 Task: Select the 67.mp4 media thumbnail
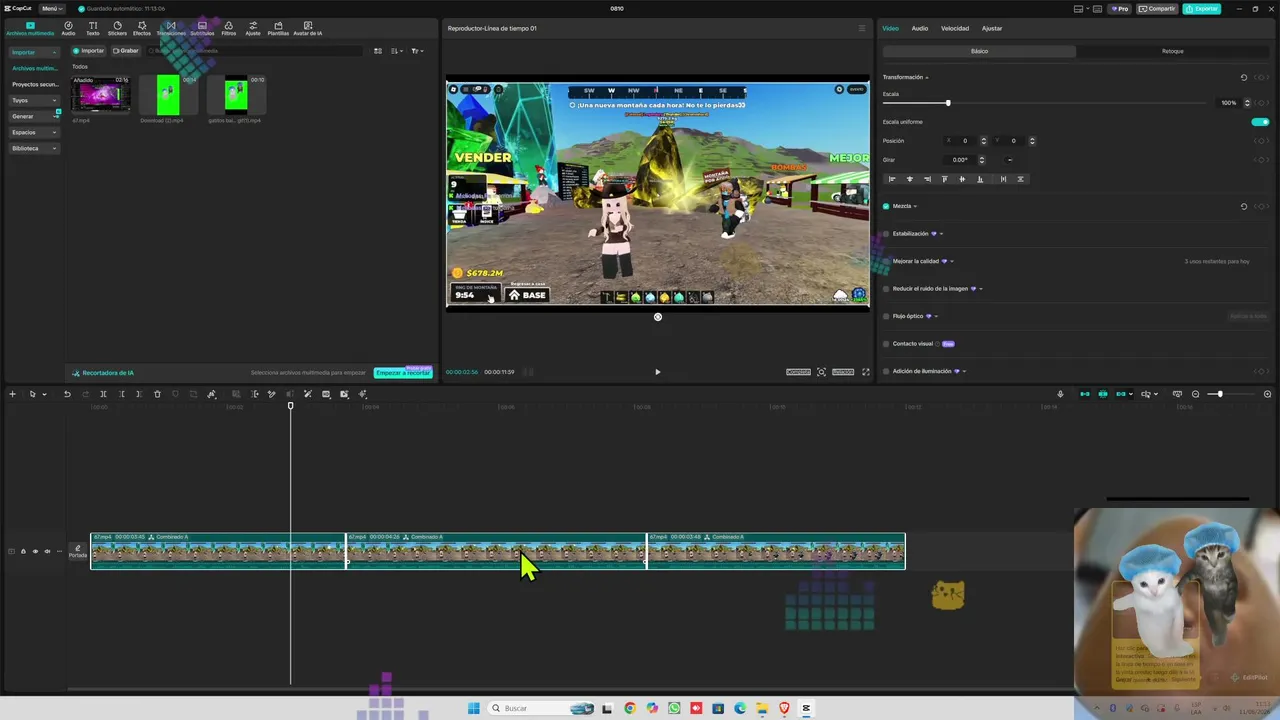pyautogui.click(x=100, y=95)
